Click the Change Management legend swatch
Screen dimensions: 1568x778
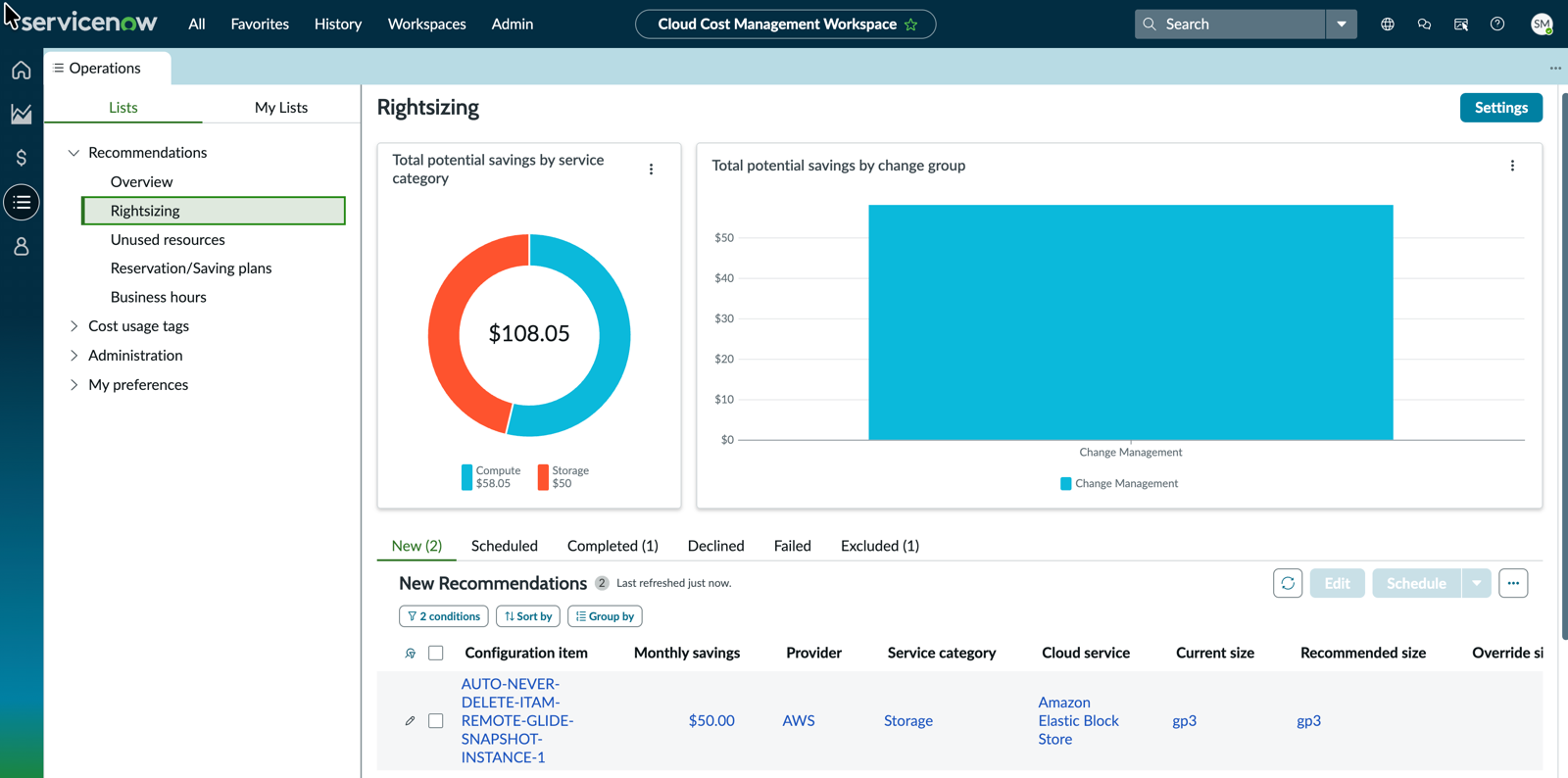click(1065, 484)
